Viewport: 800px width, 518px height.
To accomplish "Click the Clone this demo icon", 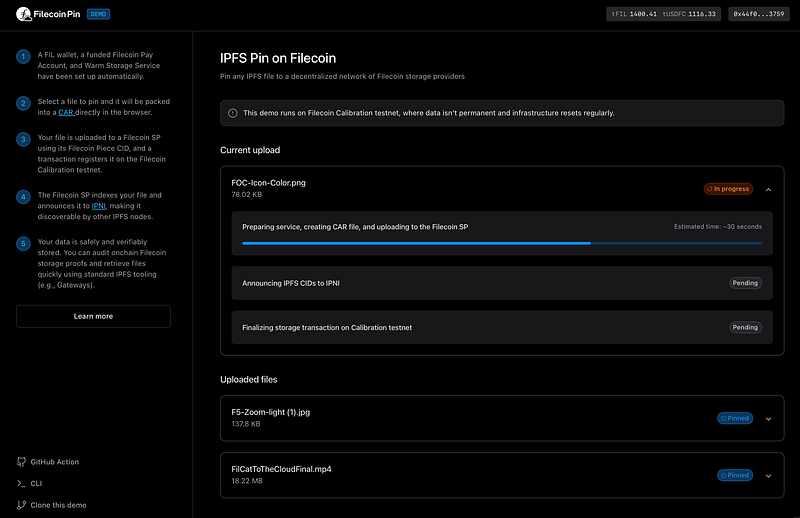I will 21,505.
